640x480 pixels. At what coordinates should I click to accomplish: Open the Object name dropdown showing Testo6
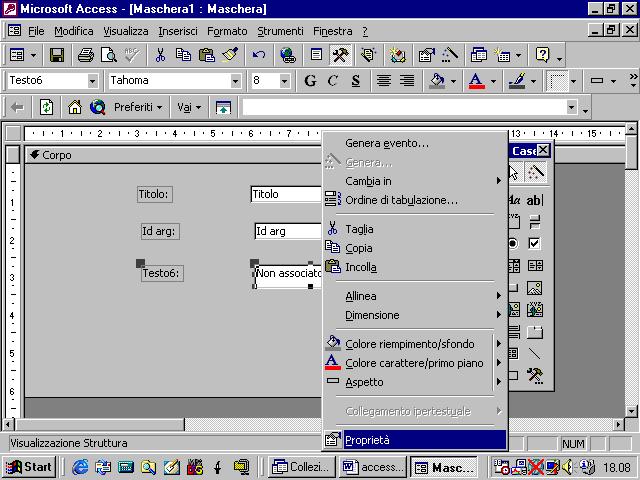pyautogui.click(x=93, y=81)
